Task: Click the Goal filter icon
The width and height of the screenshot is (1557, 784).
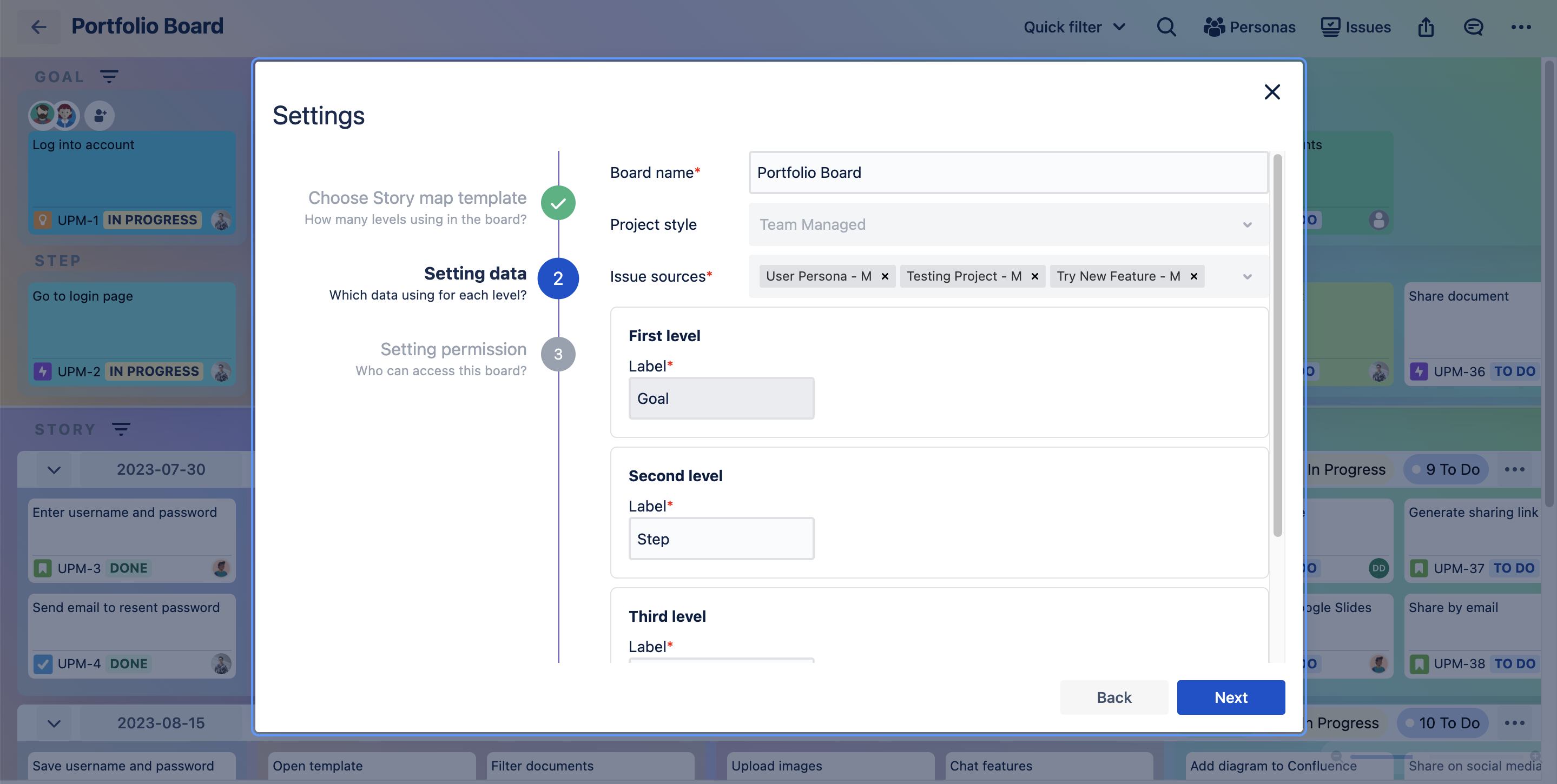Action: pos(109,77)
